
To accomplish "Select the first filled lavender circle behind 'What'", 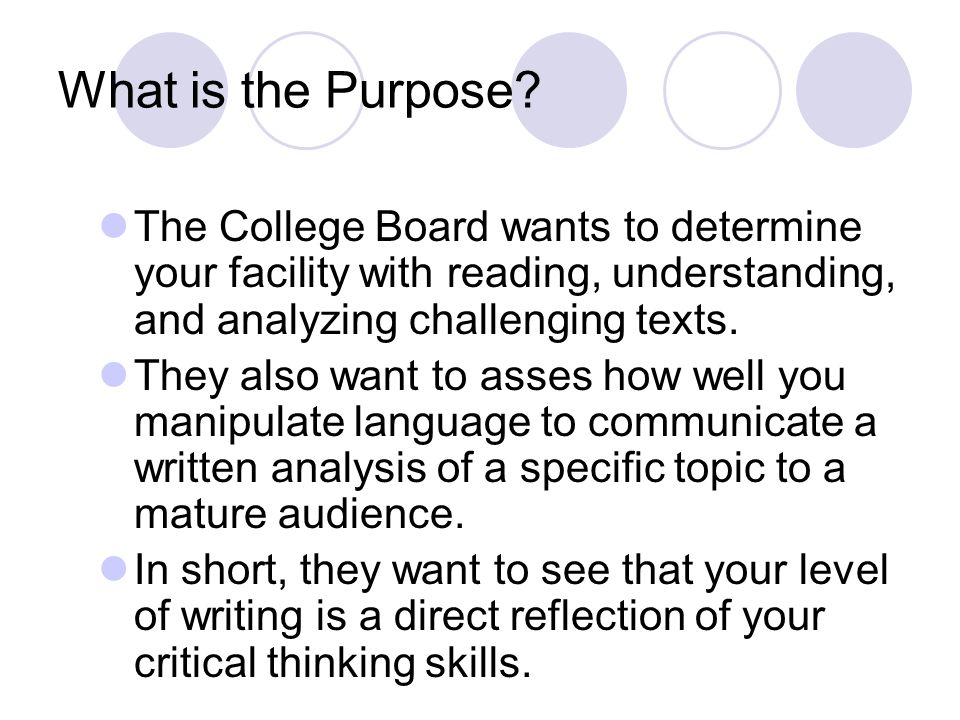I will 171,90.
